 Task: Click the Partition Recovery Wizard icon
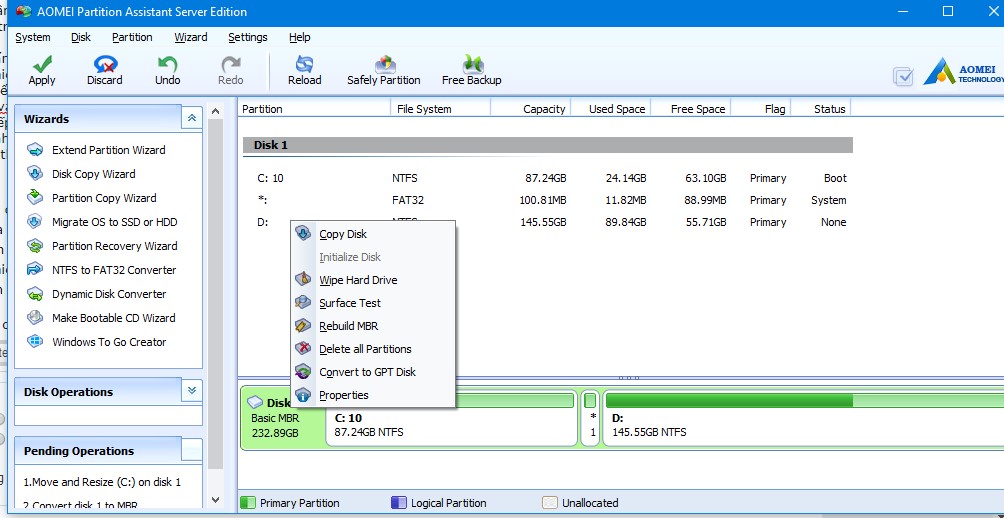[x=35, y=246]
